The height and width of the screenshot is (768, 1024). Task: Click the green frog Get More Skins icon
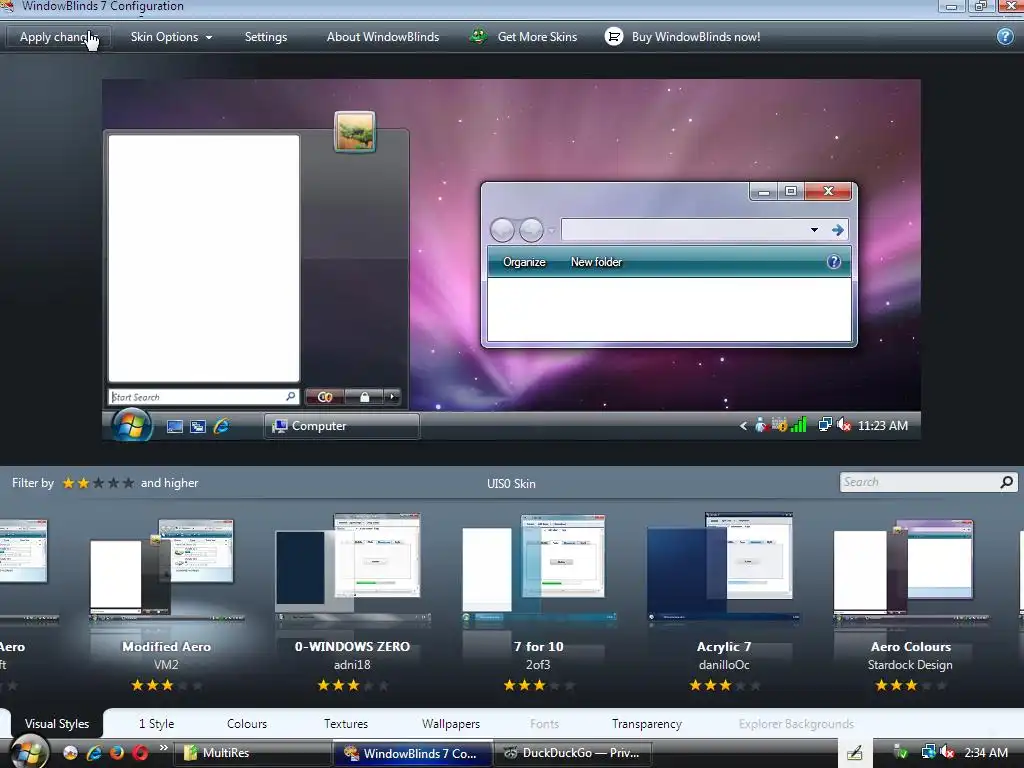[x=479, y=37]
